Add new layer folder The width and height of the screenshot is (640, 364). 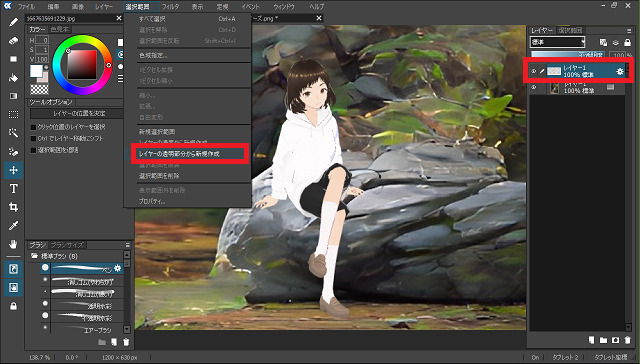click(x=603, y=340)
